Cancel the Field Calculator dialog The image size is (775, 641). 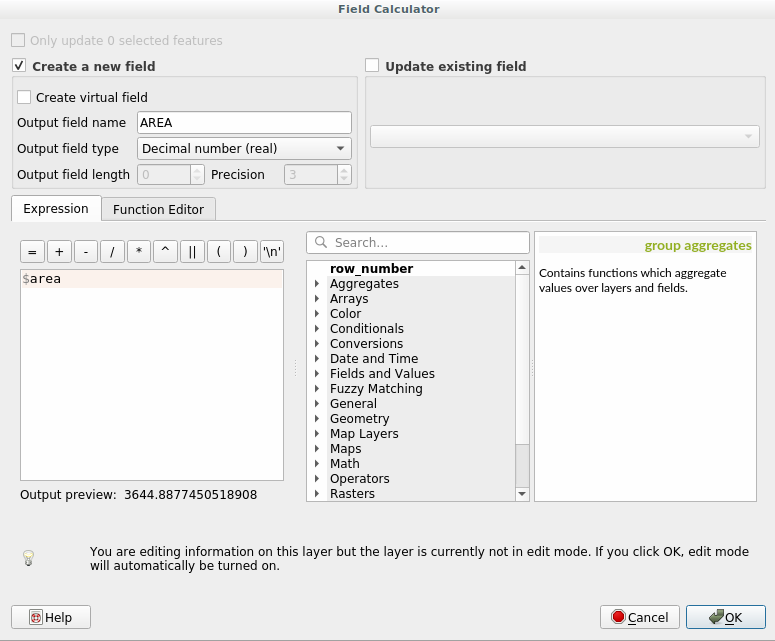640,617
